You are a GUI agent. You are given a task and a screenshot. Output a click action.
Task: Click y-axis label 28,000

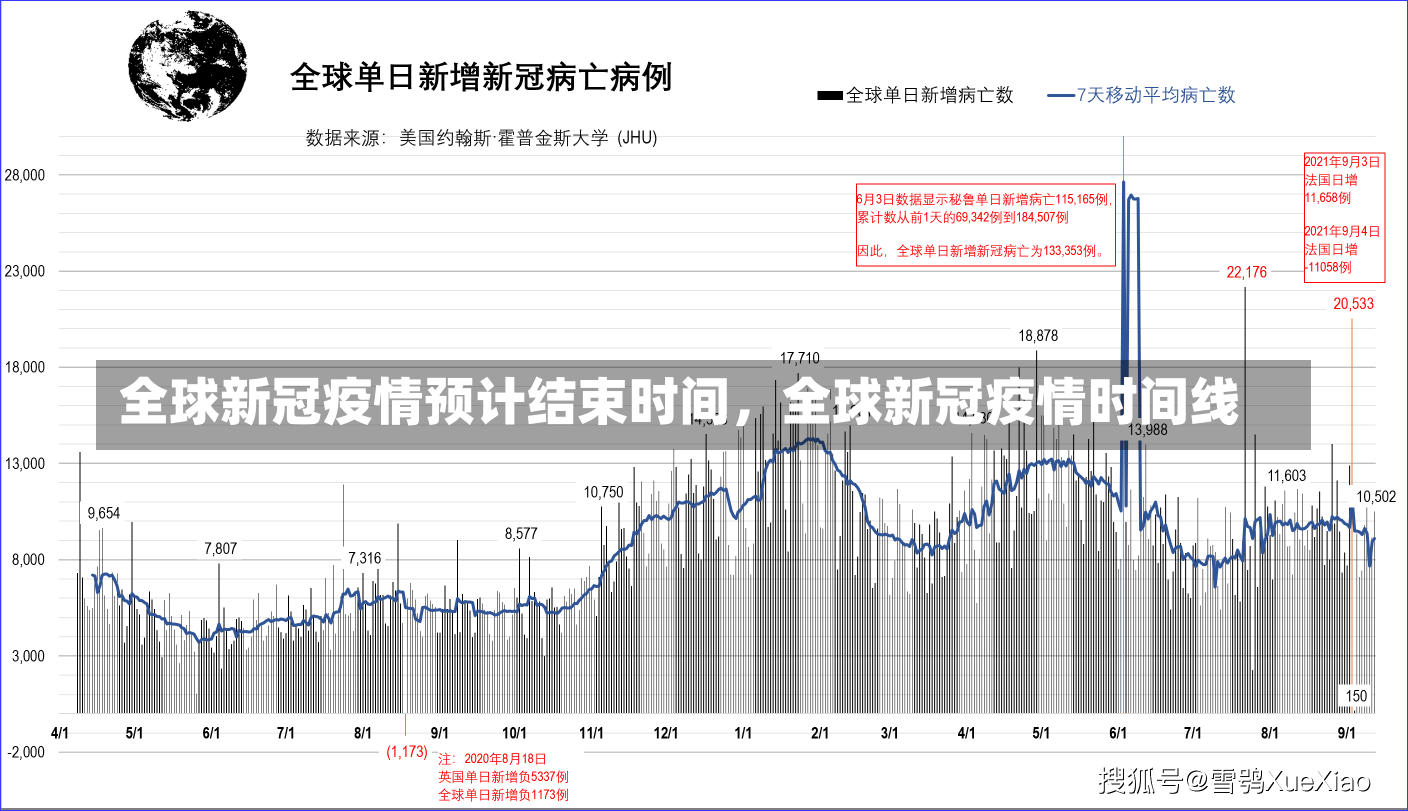(x=27, y=175)
